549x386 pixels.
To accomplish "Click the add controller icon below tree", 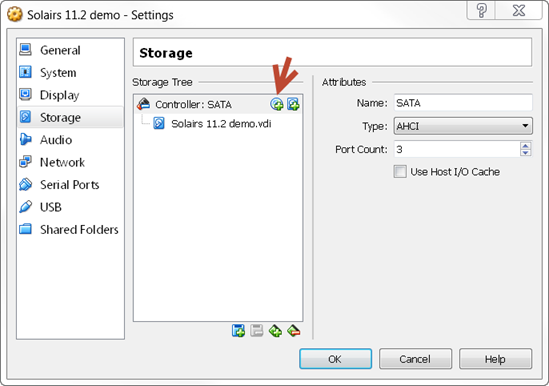I will tap(238, 330).
